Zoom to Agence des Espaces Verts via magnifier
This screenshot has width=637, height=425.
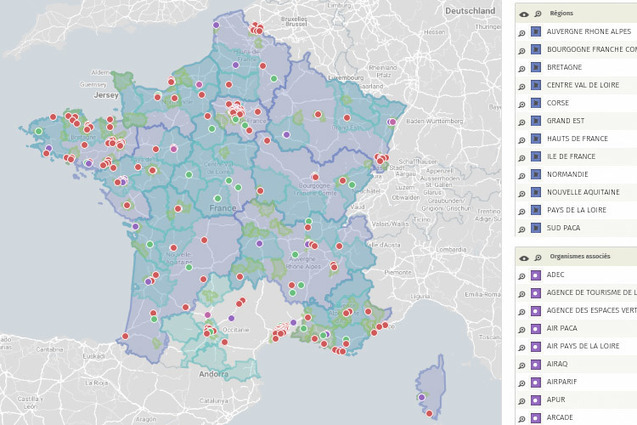[x=522, y=312]
